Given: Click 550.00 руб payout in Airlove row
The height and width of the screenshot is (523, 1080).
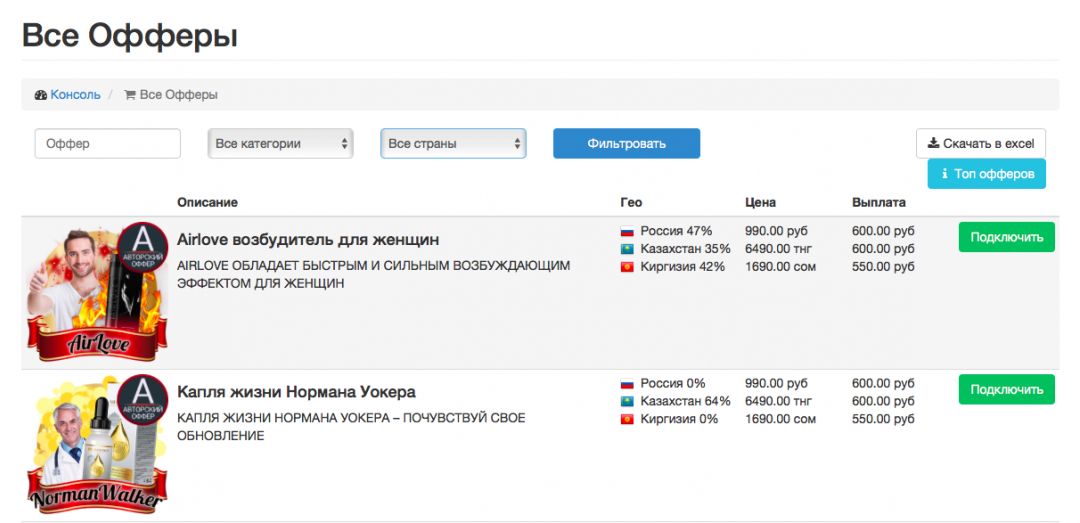Looking at the screenshot, I should click(x=884, y=267).
